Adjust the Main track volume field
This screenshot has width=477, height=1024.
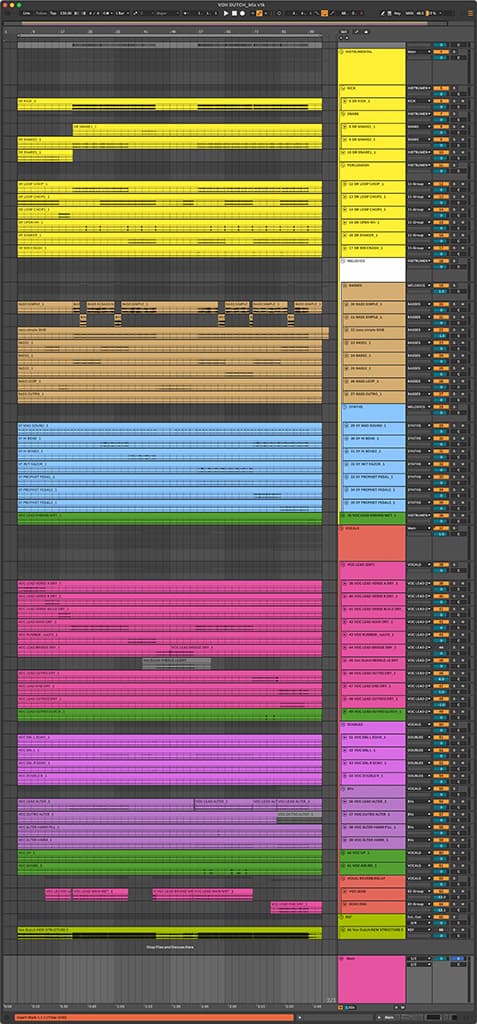coord(440,958)
